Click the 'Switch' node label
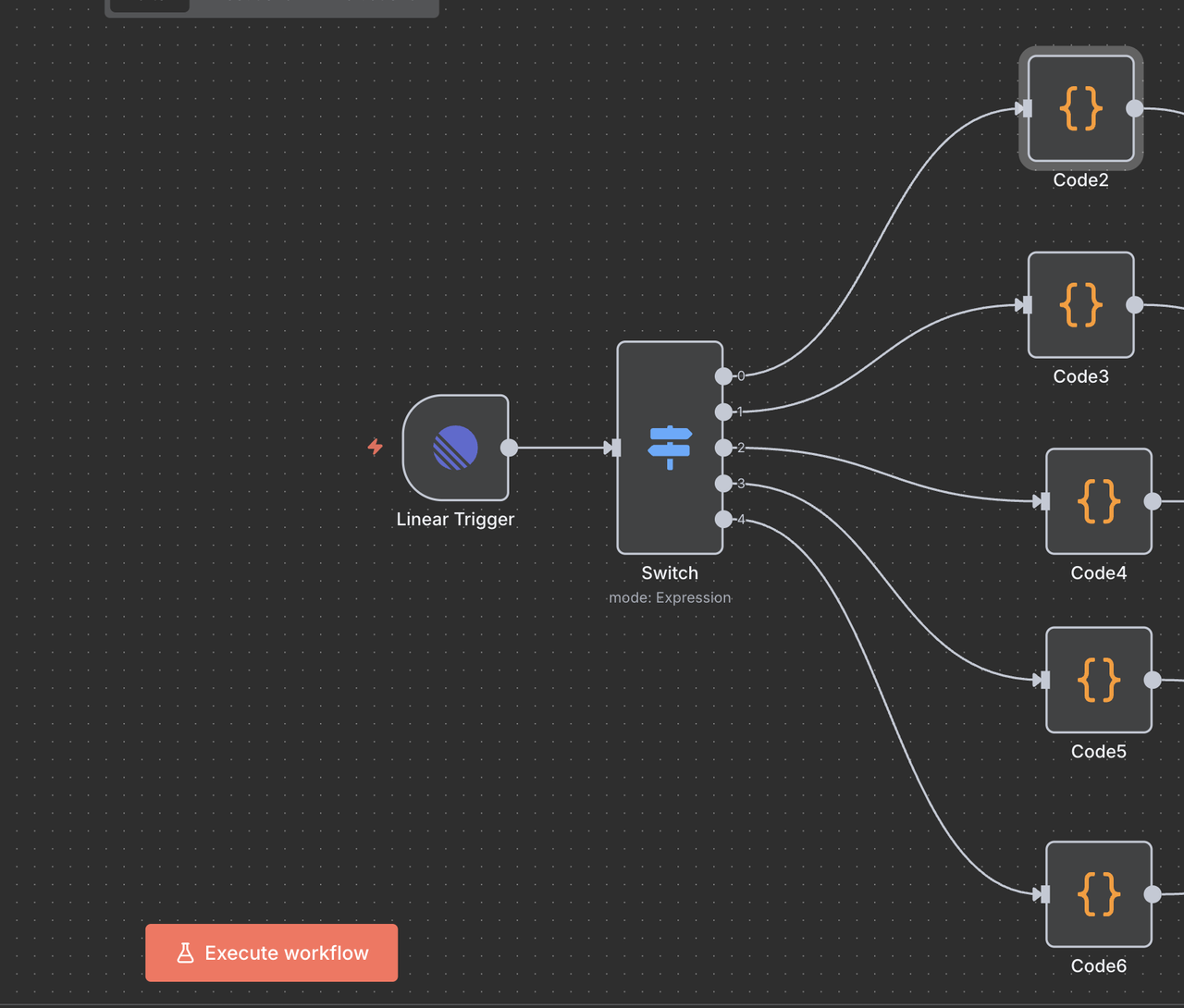 click(x=670, y=573)
